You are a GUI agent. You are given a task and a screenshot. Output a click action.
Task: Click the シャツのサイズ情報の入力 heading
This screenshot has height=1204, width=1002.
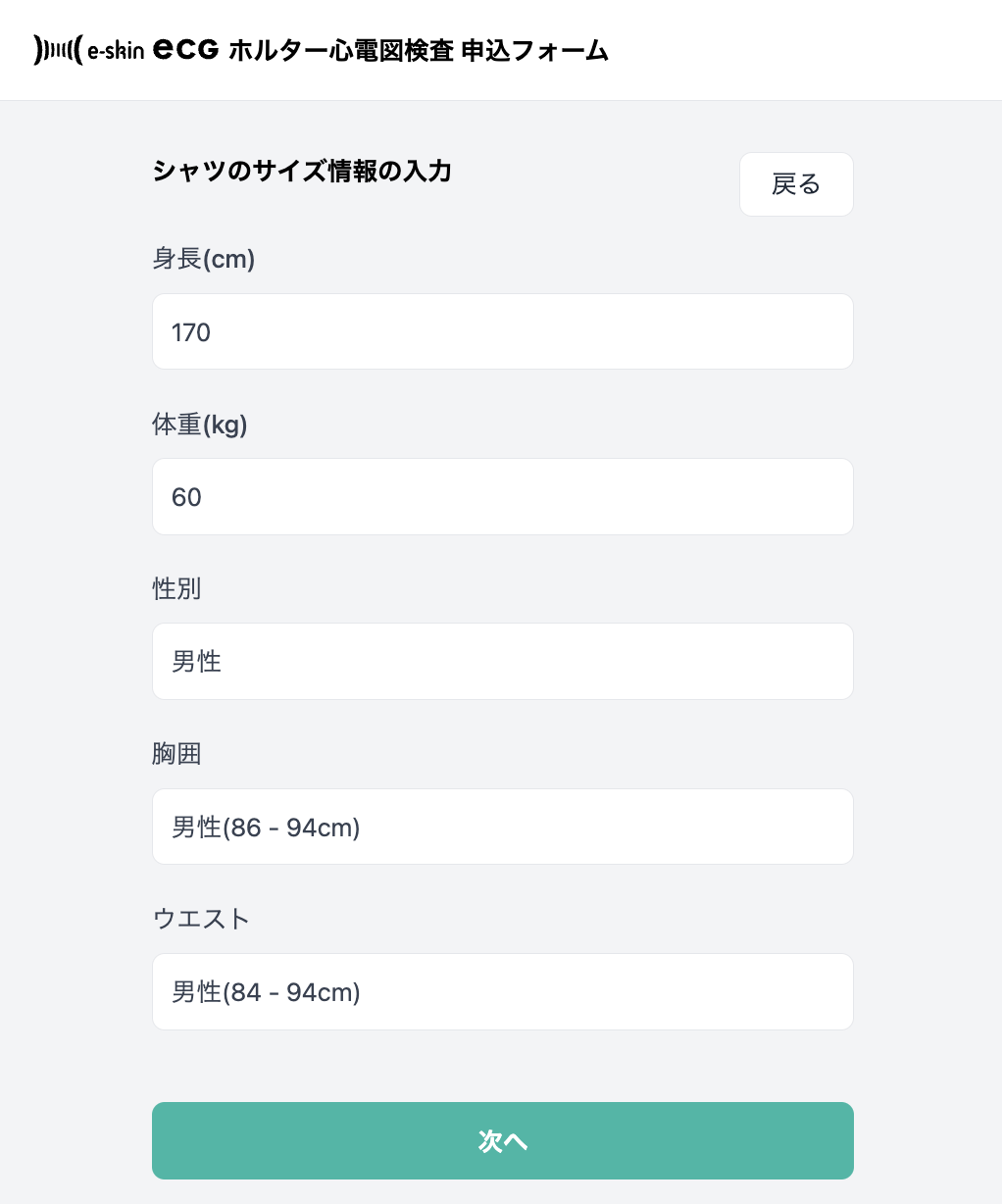click(x=302, y=172)
